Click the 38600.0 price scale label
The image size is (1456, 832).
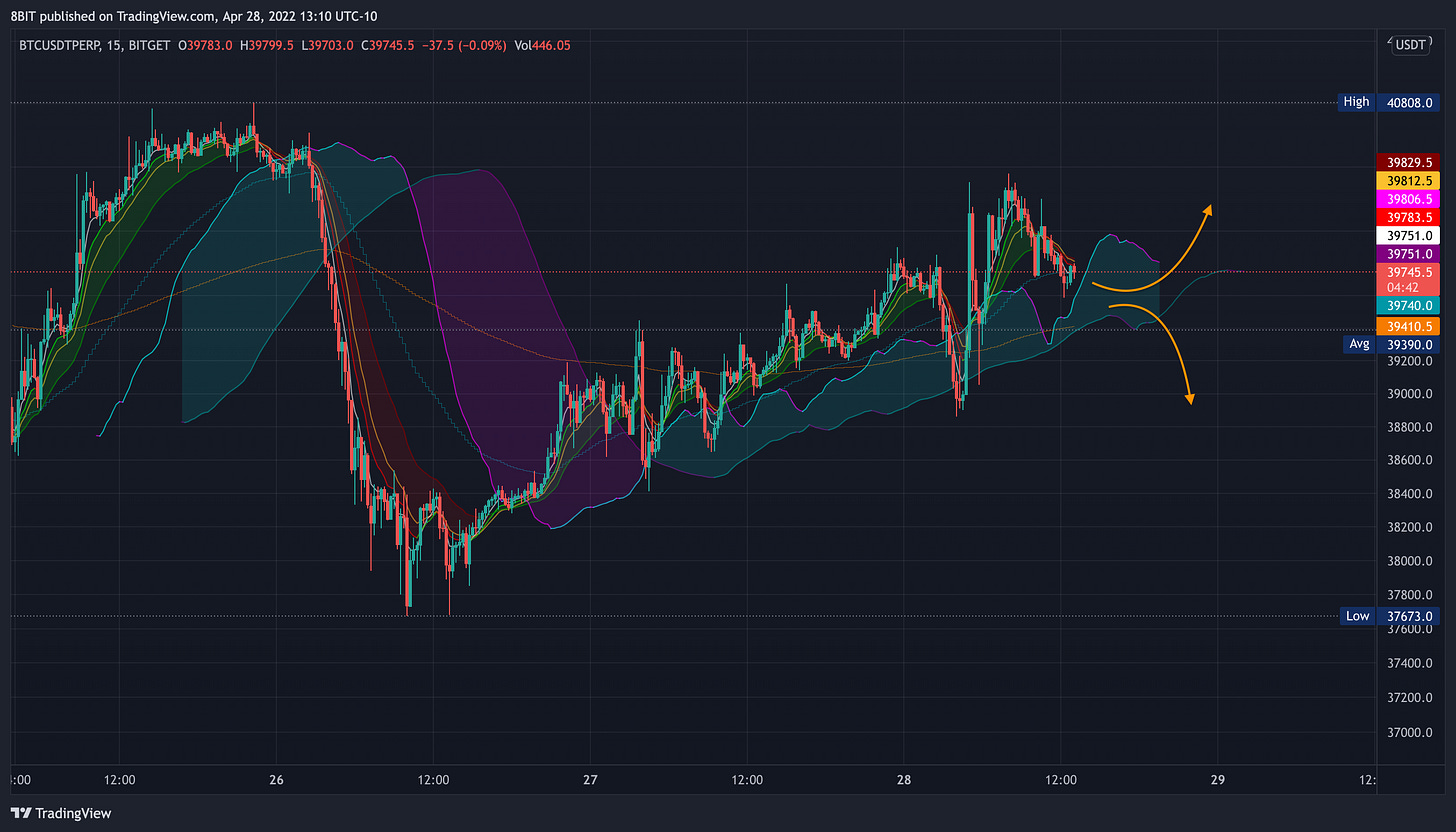click(x=1409, y=460)
